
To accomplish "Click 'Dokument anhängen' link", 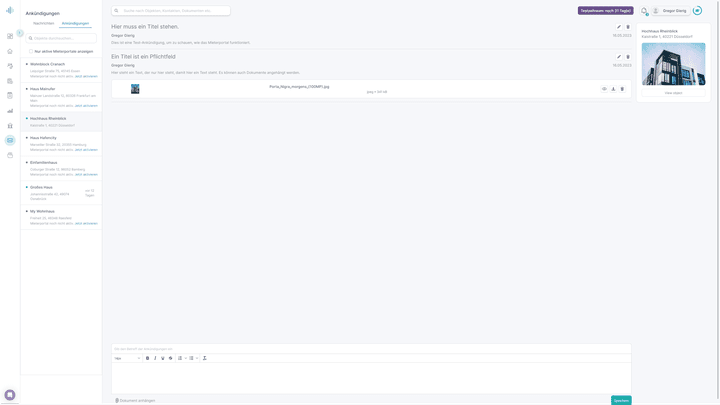I will coord(136,400).
